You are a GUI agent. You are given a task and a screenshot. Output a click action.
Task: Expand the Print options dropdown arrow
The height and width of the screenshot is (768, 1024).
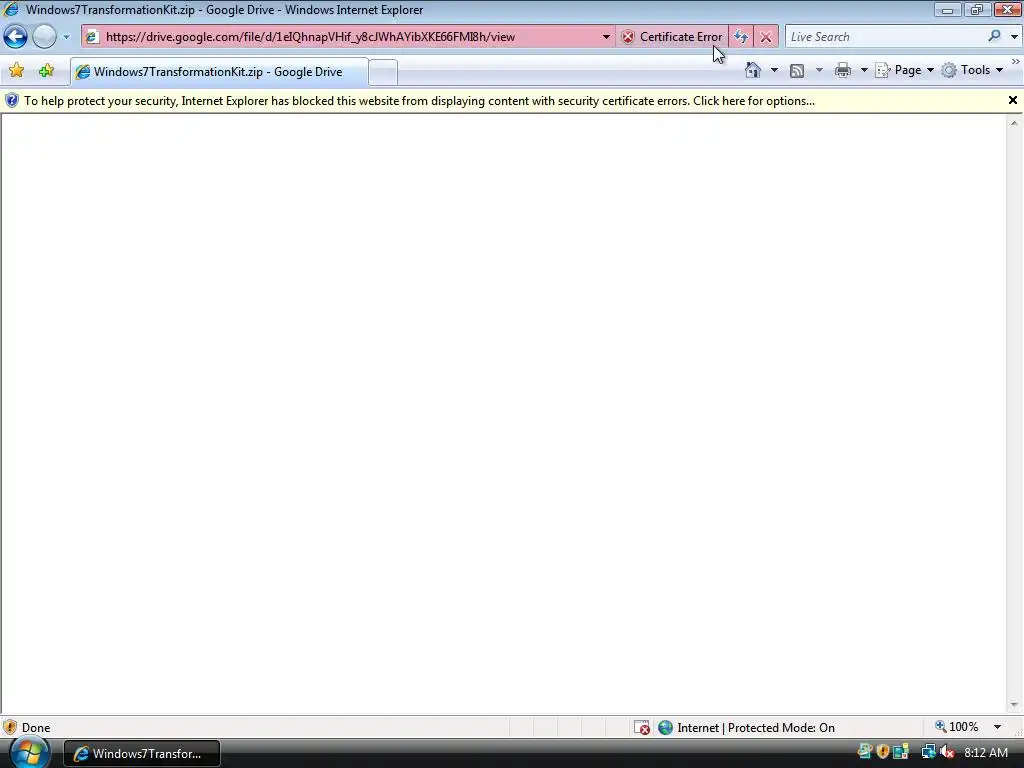coord(863,70)
